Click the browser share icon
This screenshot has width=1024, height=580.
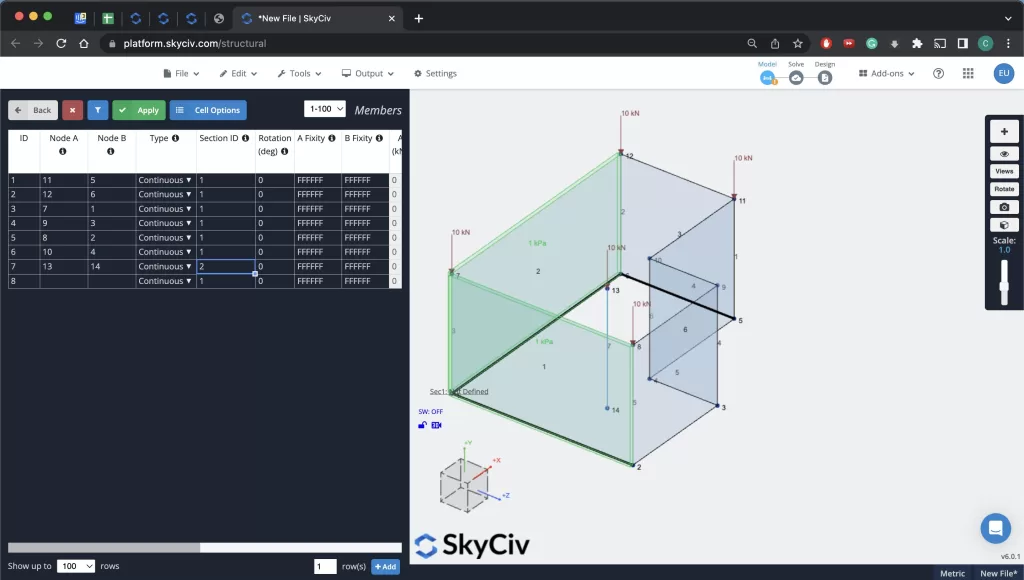(775, 44)
